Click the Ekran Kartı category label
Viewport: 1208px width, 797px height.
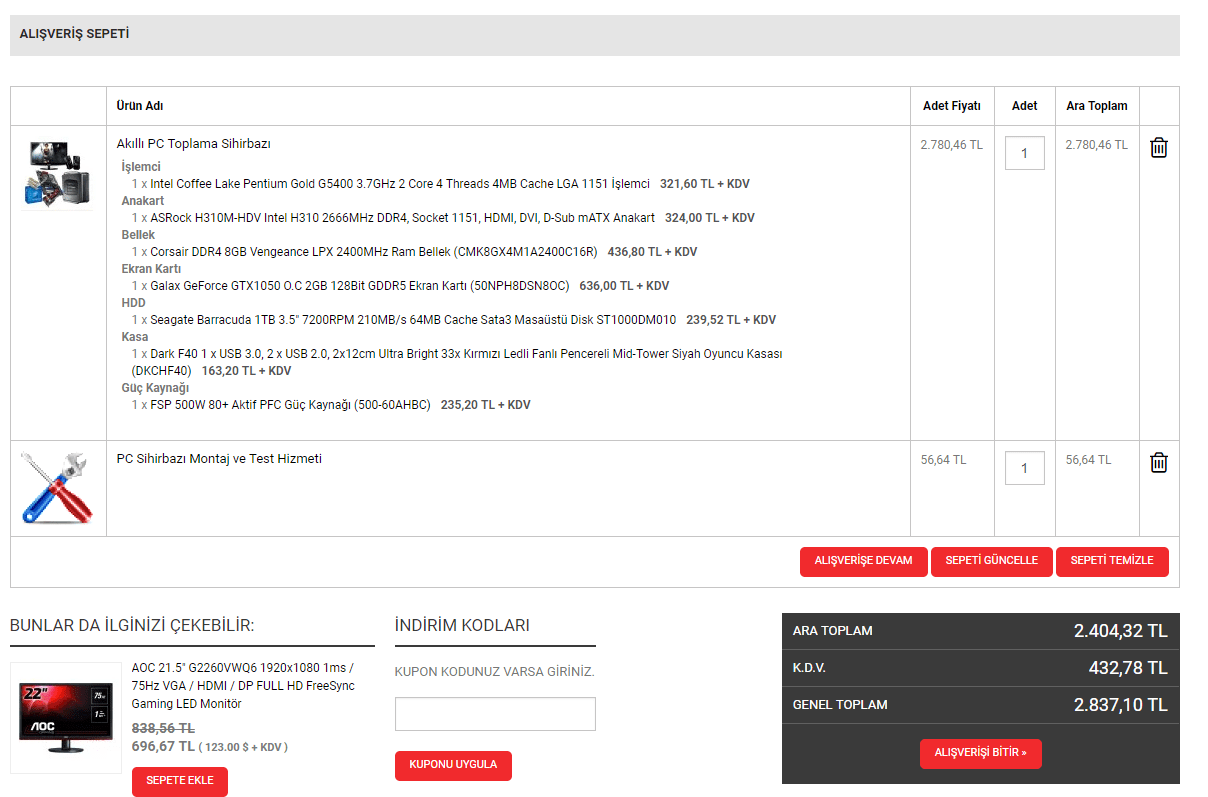[151, 269]
